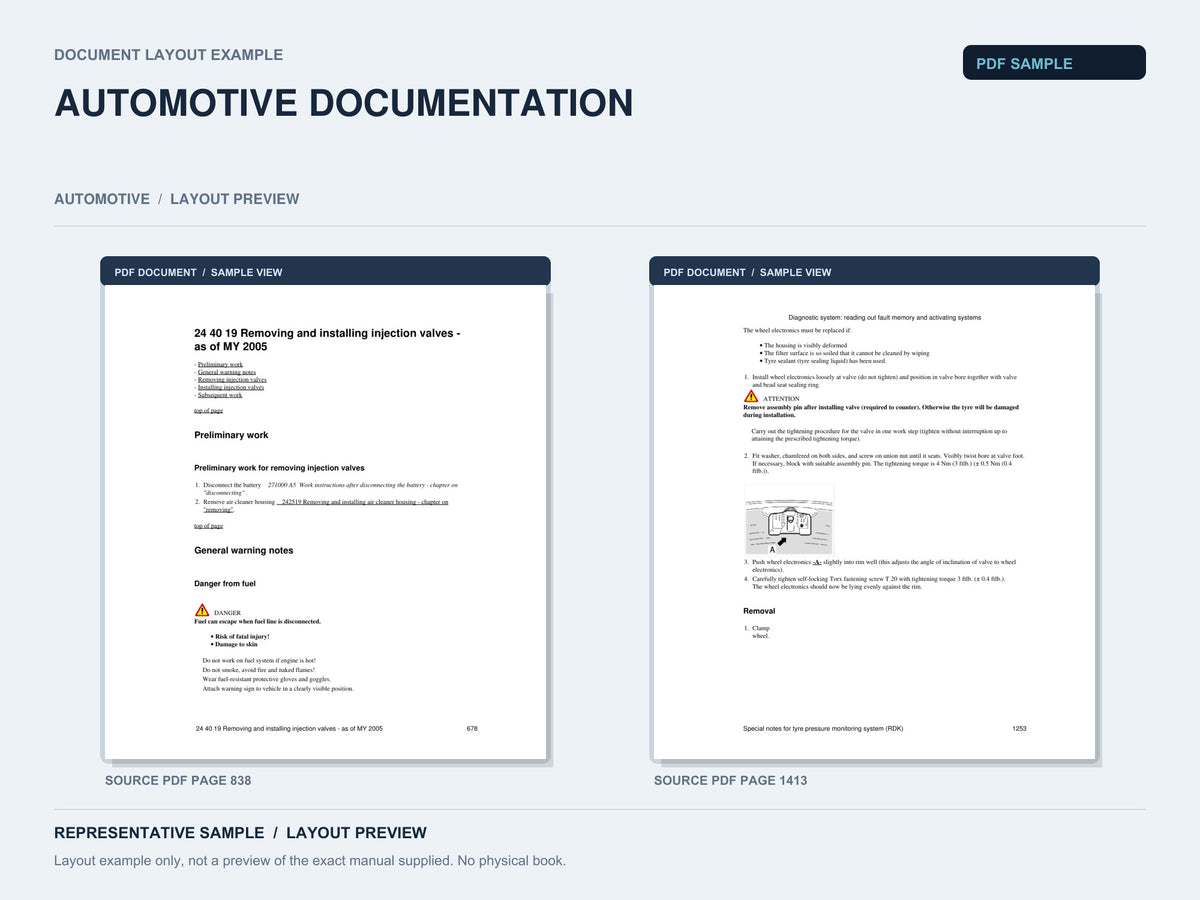The width and height of the screenshot is (1200, 900).
Task: Click top of page link above General warning notes heading
Action: [x=208, y=526]
